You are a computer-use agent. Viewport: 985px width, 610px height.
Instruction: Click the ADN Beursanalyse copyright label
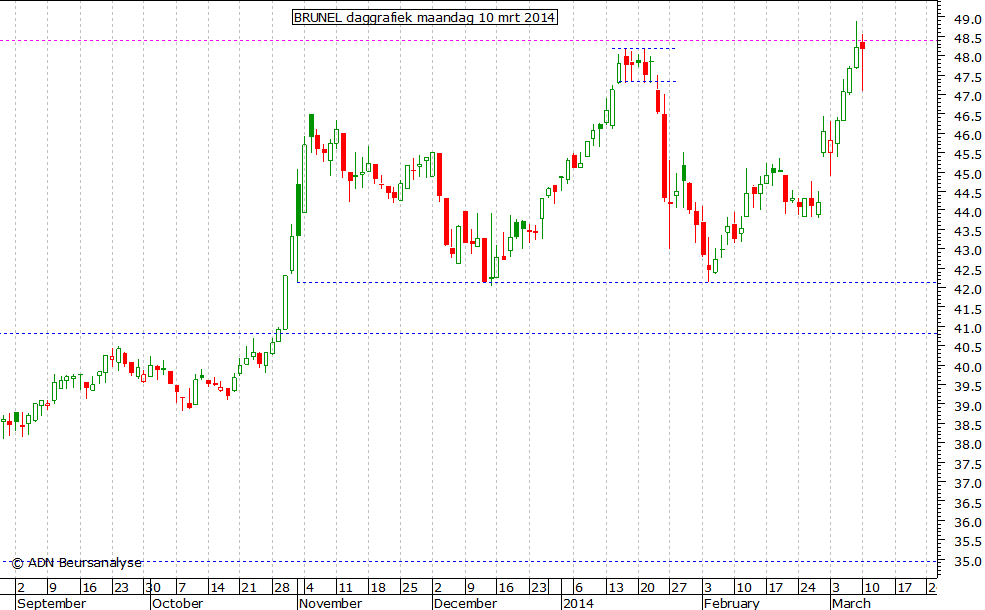[x=77, y=563]
